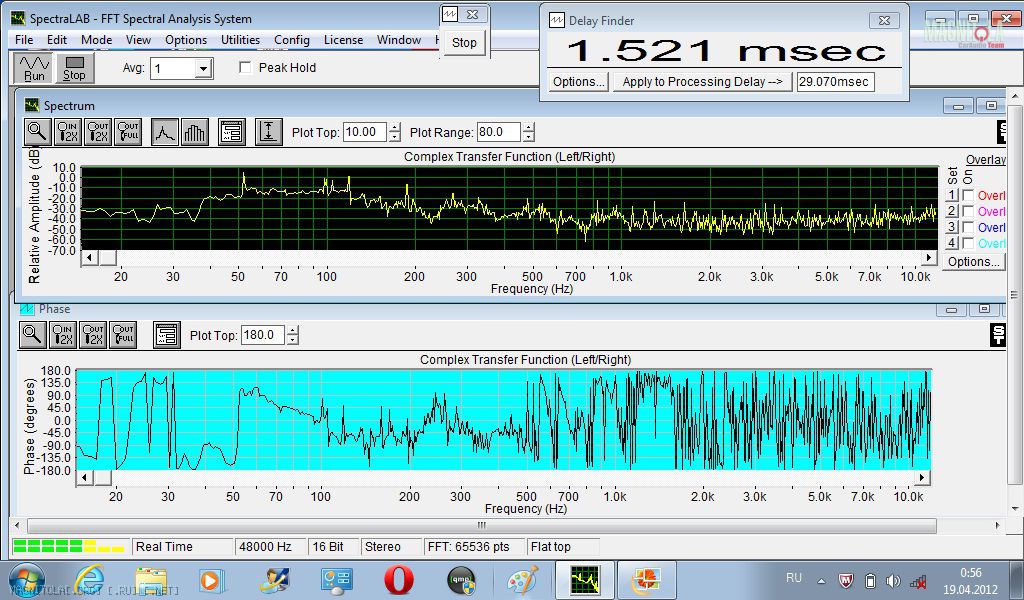This screenshot has height=600, width=1024.
Task: Decrease the Spectrum Plot Top value
Action: tap(394, 137)
